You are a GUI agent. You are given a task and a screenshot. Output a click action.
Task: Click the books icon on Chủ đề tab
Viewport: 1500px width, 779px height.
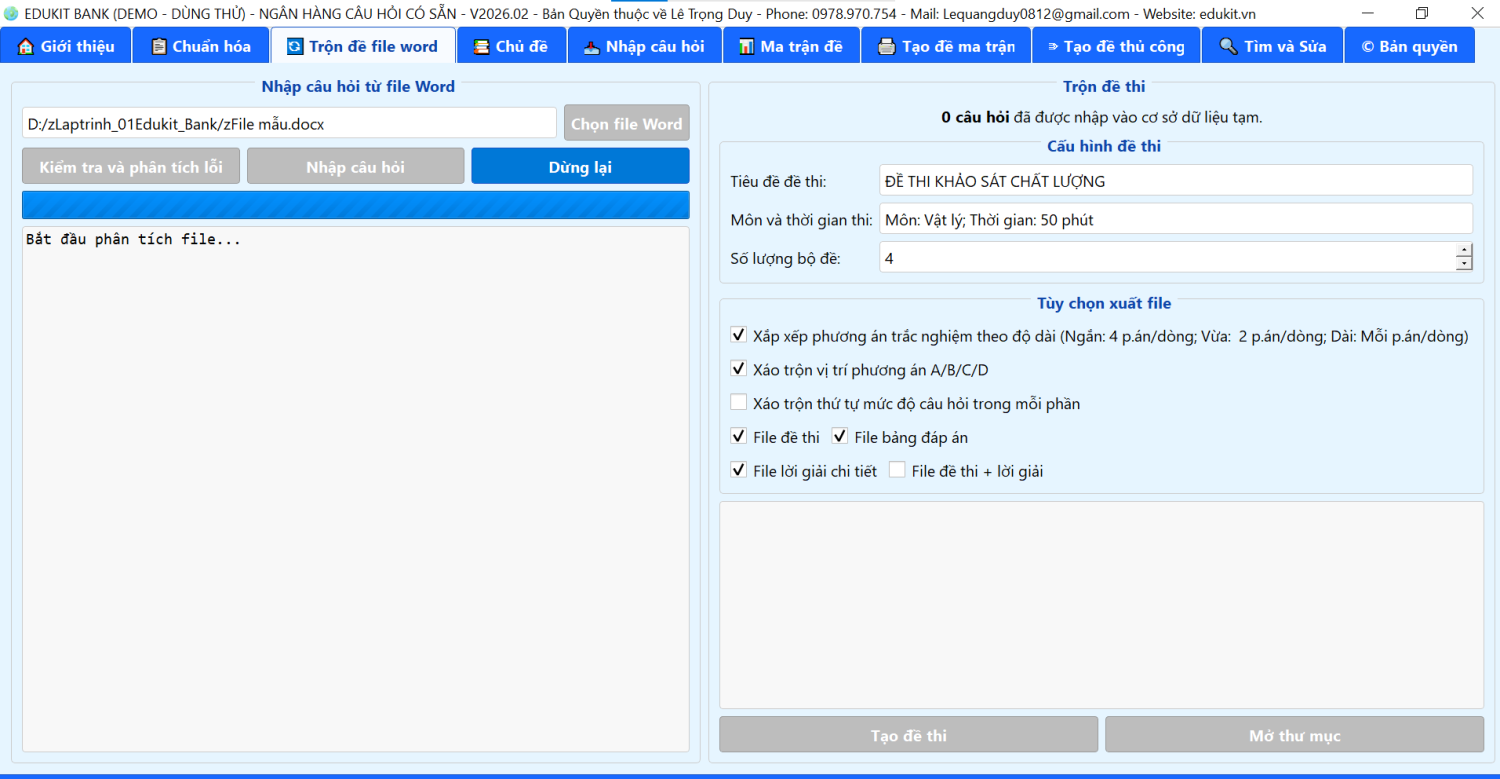pyautogui.click(x=481, y=47)
